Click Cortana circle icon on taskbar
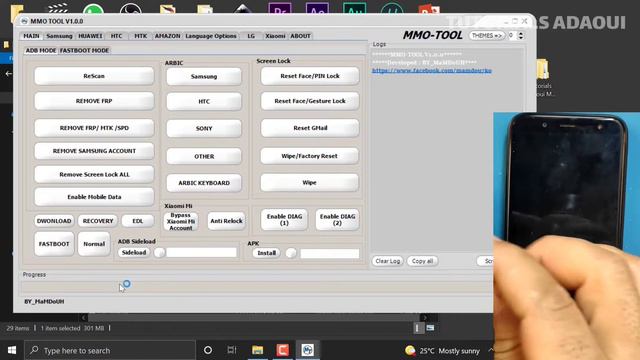 [x=208, y=350]
